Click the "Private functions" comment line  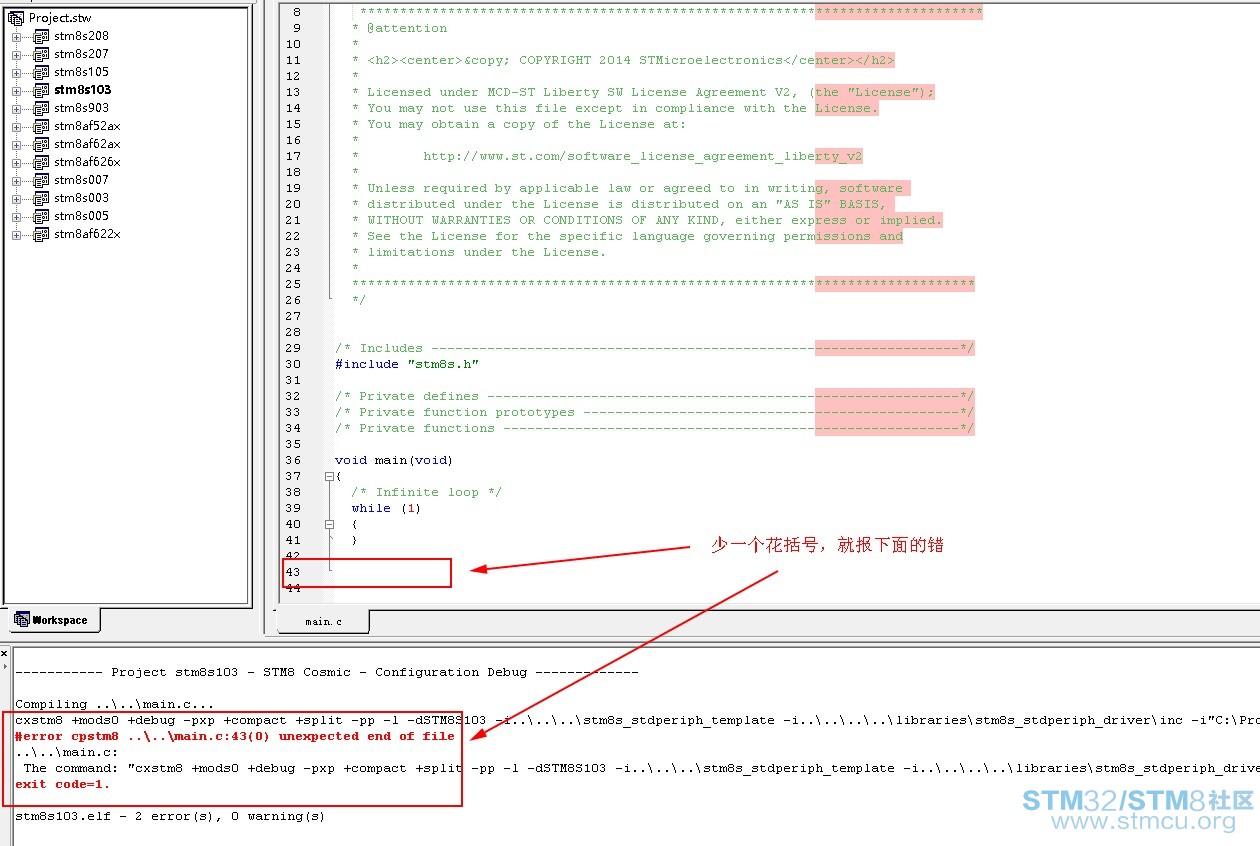[654, 428]
